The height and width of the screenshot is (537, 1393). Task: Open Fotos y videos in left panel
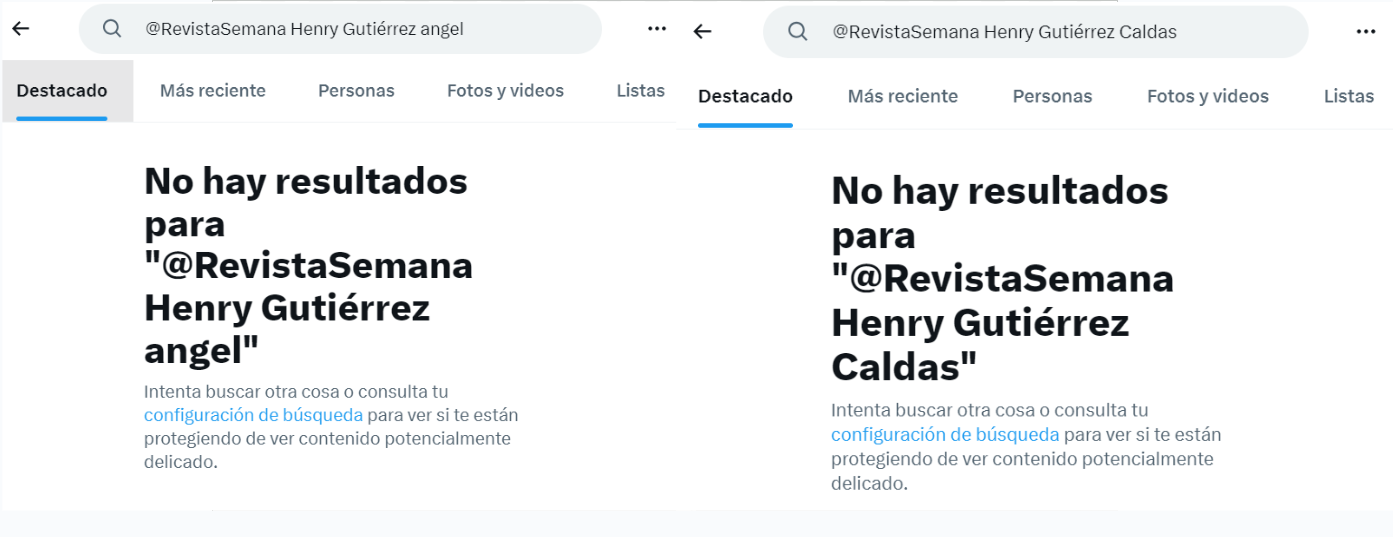pyautogui.click(x=505, y=91)
